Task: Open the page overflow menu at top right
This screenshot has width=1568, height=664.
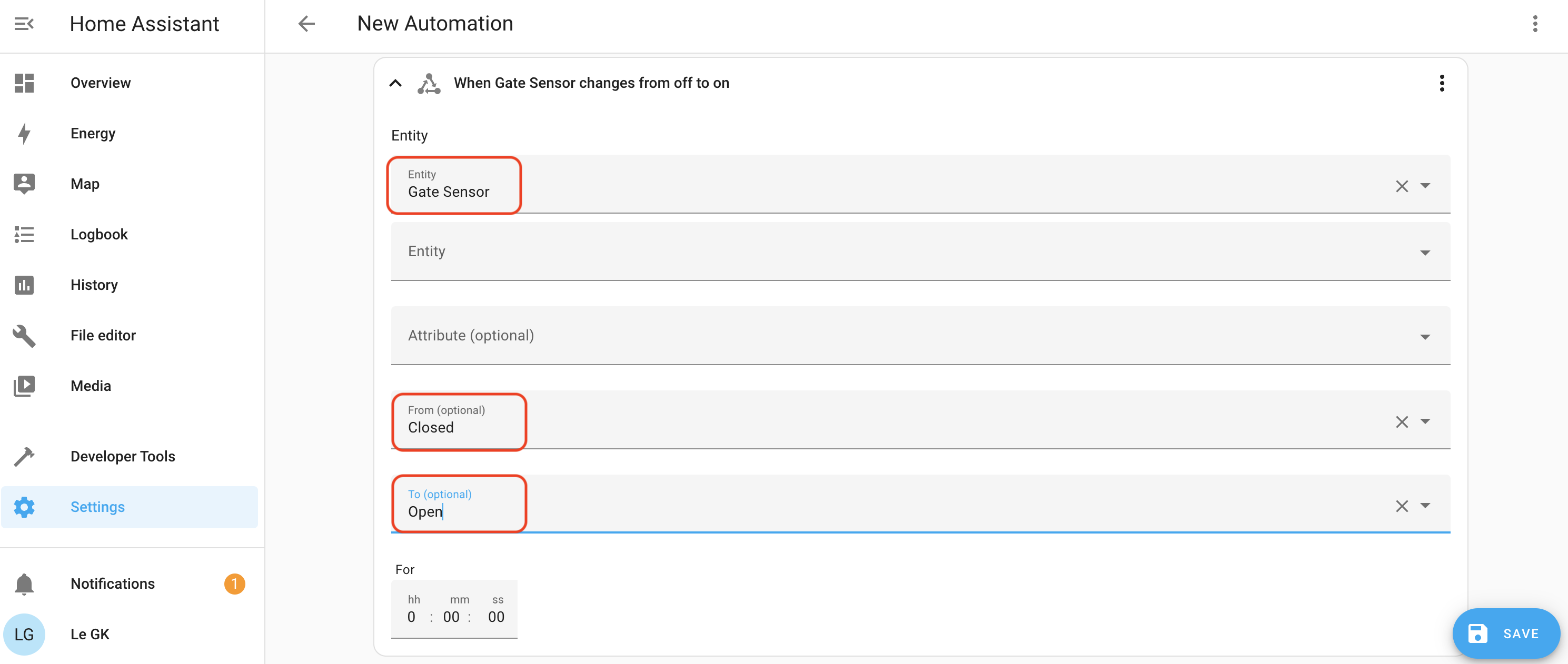Action: [1534, 24]
